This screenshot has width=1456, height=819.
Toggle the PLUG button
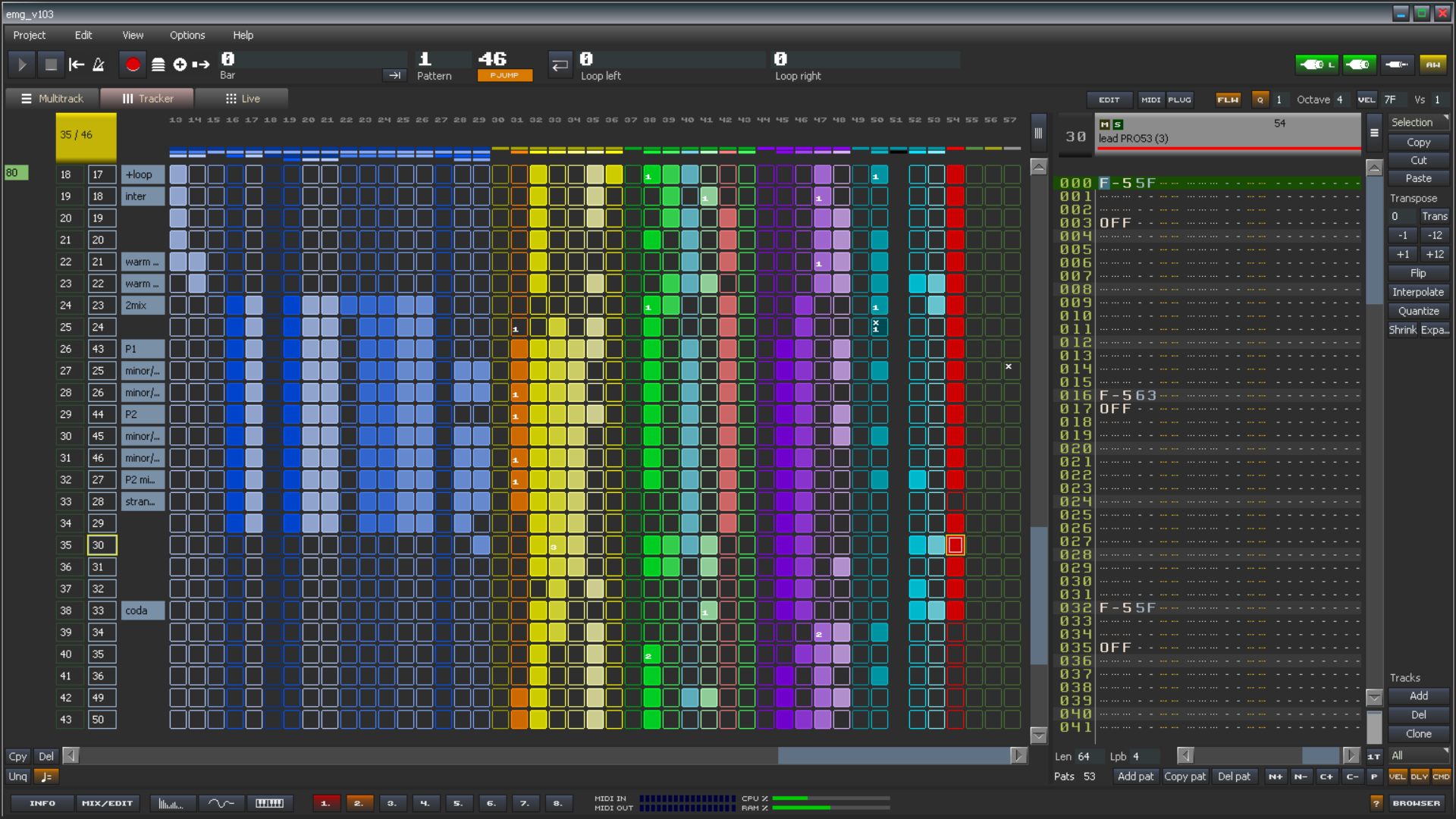coord(1180,99)
